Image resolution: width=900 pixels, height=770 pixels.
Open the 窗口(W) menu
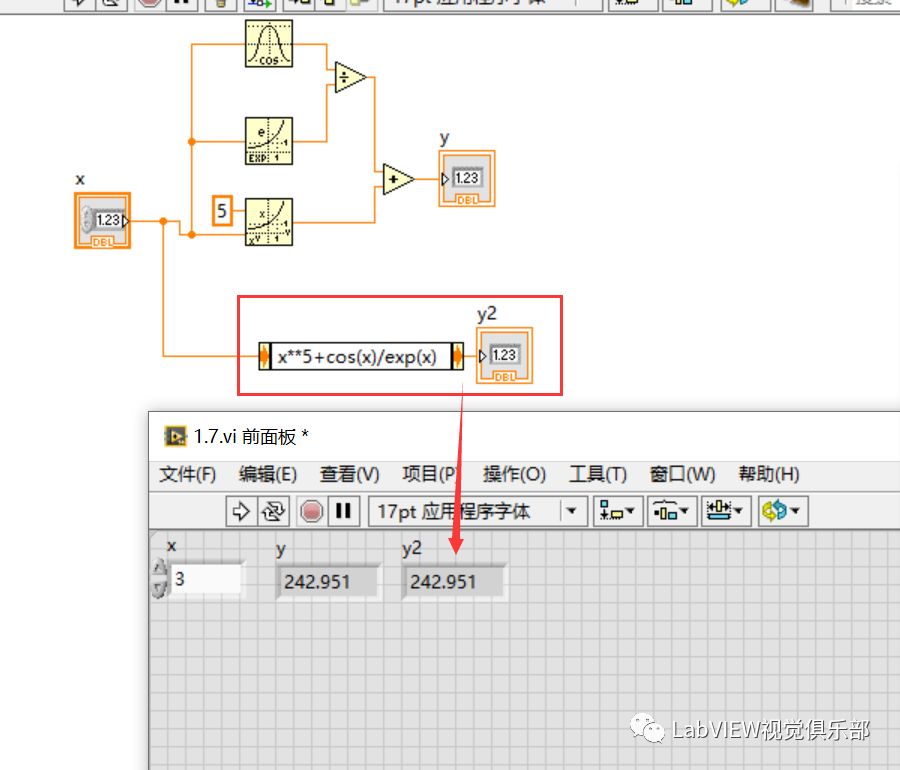(681, 474)
